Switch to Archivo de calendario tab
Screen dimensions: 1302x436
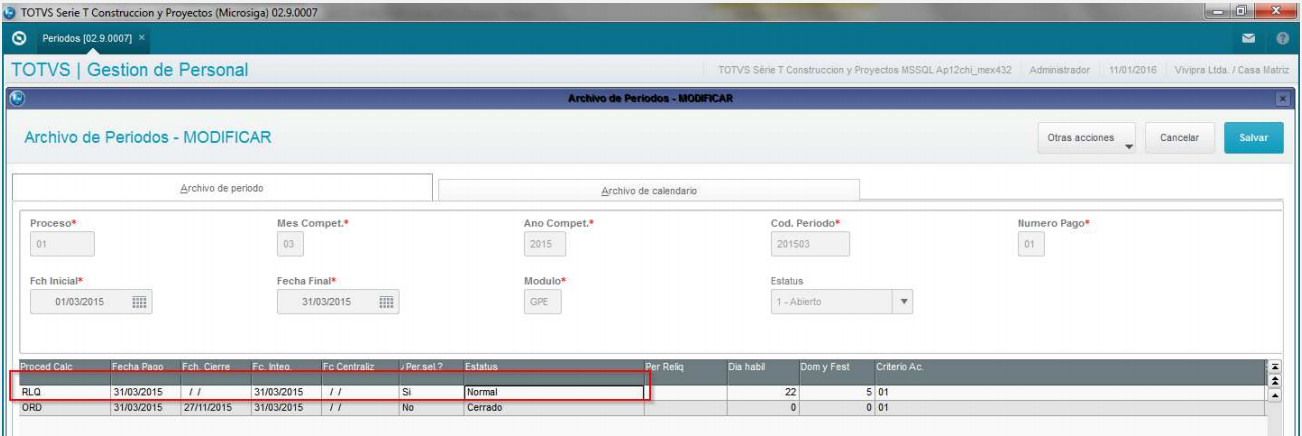(x=649, y=190)
